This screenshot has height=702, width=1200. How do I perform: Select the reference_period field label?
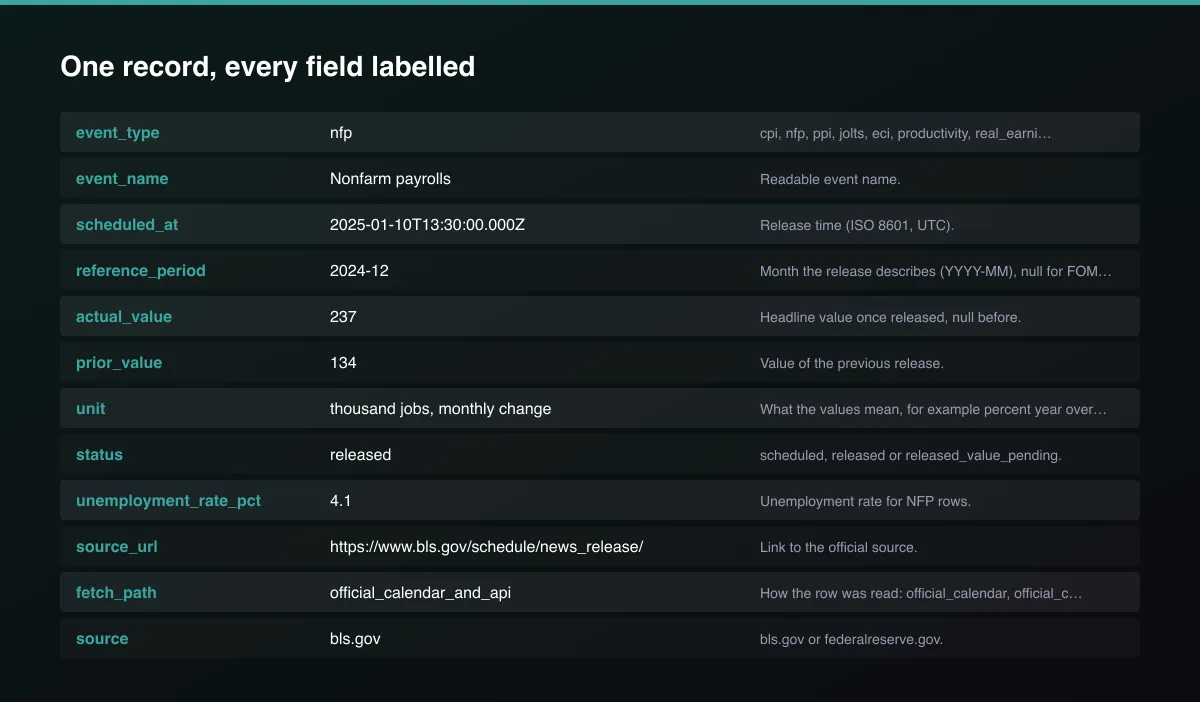(141, 271)
